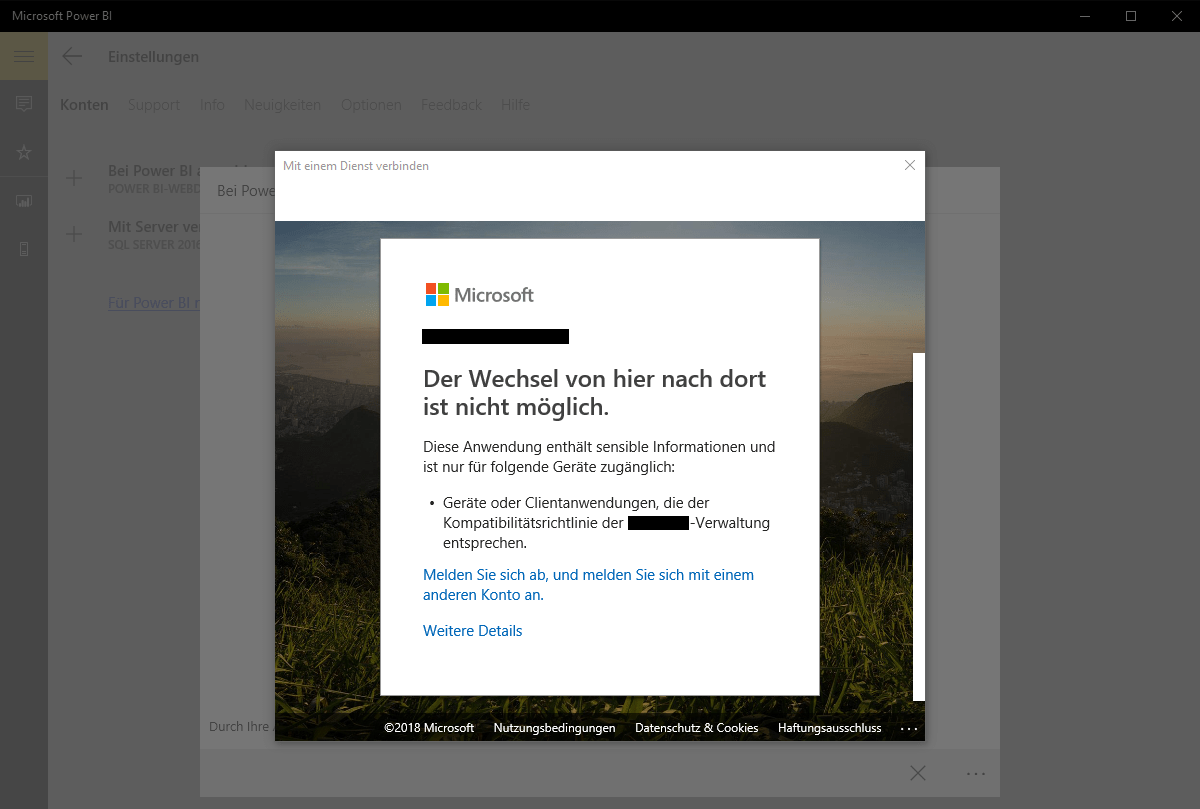The image size is (1200, 809).
Task: Click plus icon next to Bei Power BI
Action: 74,178
